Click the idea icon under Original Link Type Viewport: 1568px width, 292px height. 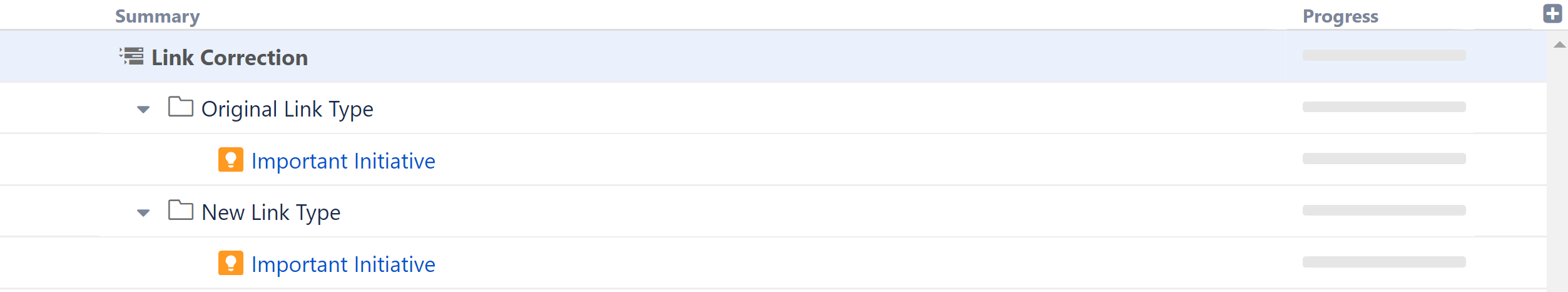tap(231, 160)
